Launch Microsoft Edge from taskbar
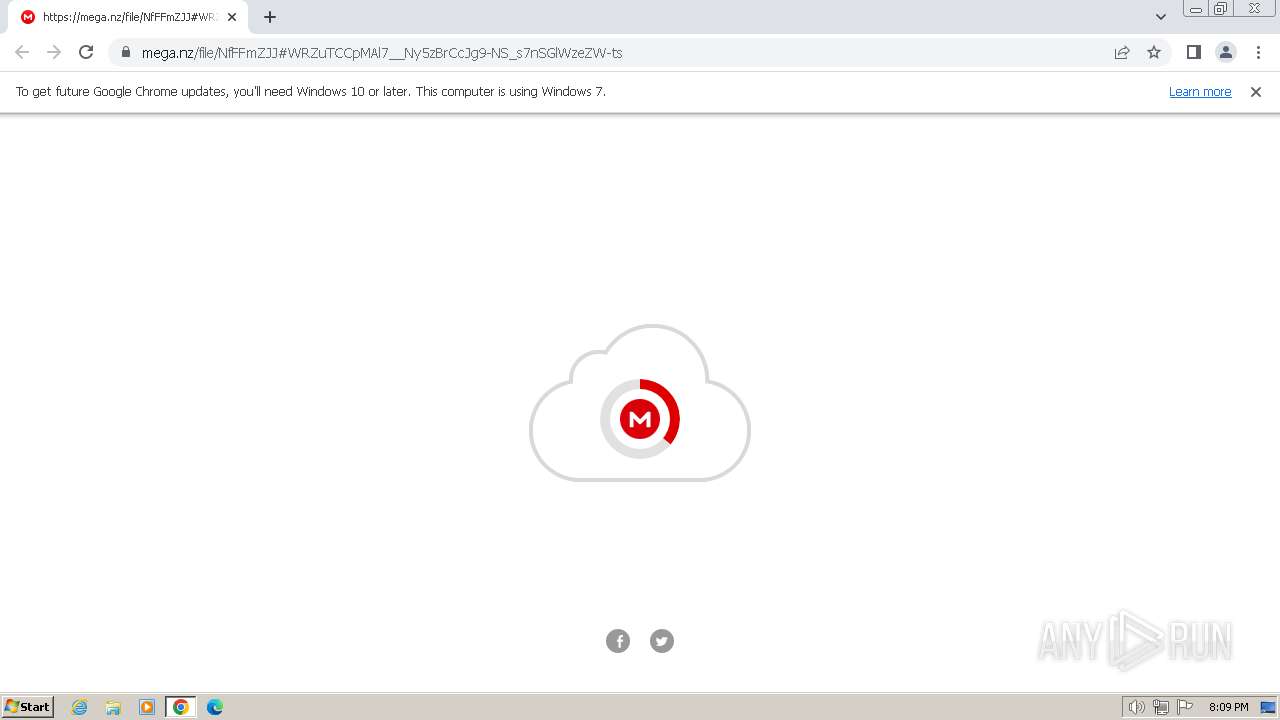1280x720 pixels. click(215, 707)
